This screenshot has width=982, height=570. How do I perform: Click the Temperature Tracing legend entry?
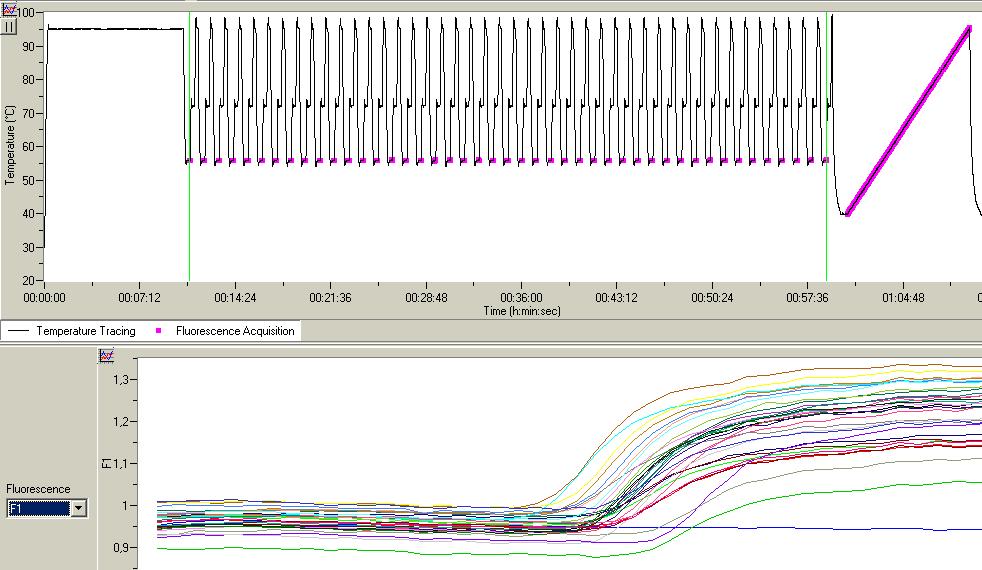86,331
